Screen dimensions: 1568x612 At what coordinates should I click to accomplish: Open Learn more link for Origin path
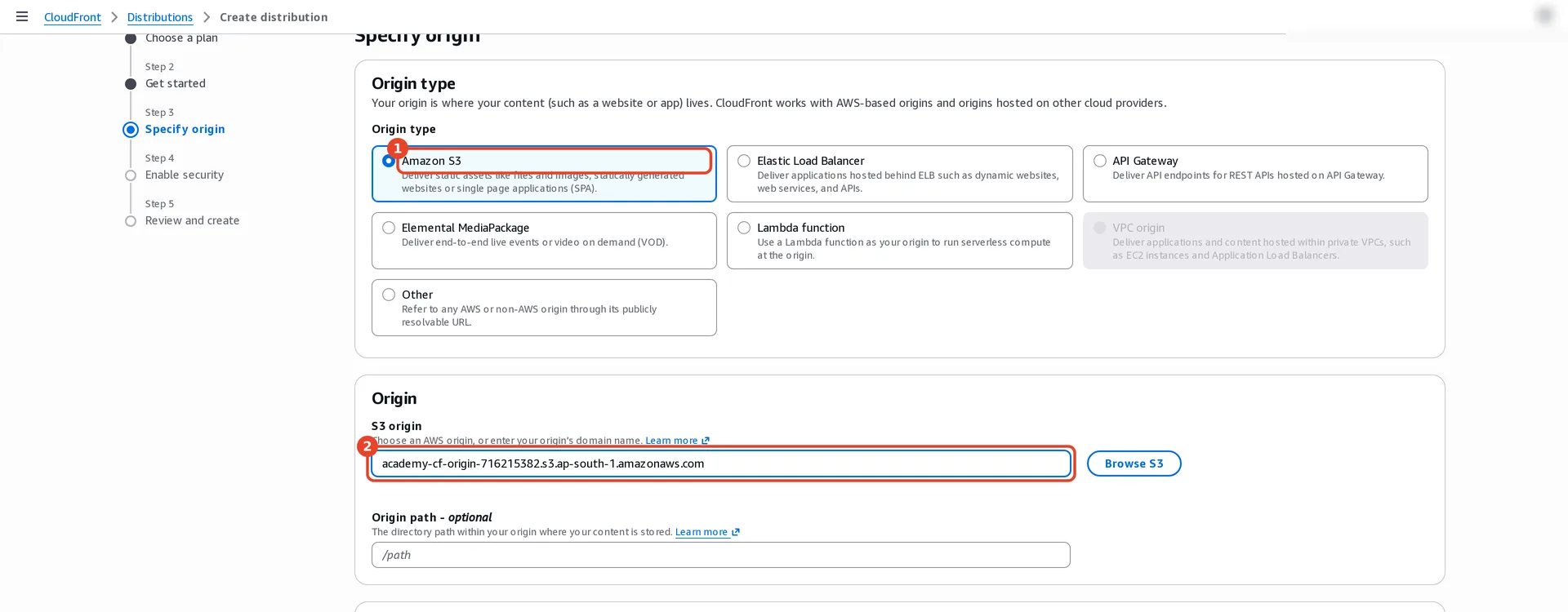point(707,532)
